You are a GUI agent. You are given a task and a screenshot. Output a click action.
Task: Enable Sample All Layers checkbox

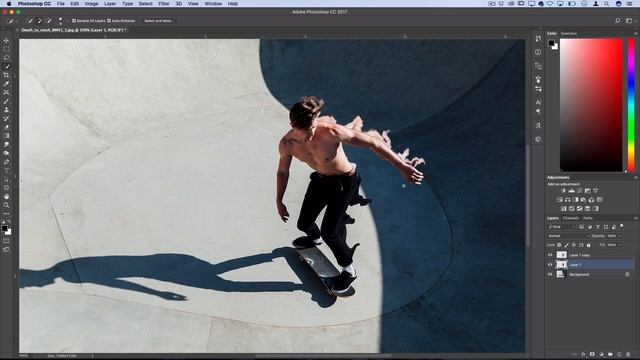coord(74,21)
